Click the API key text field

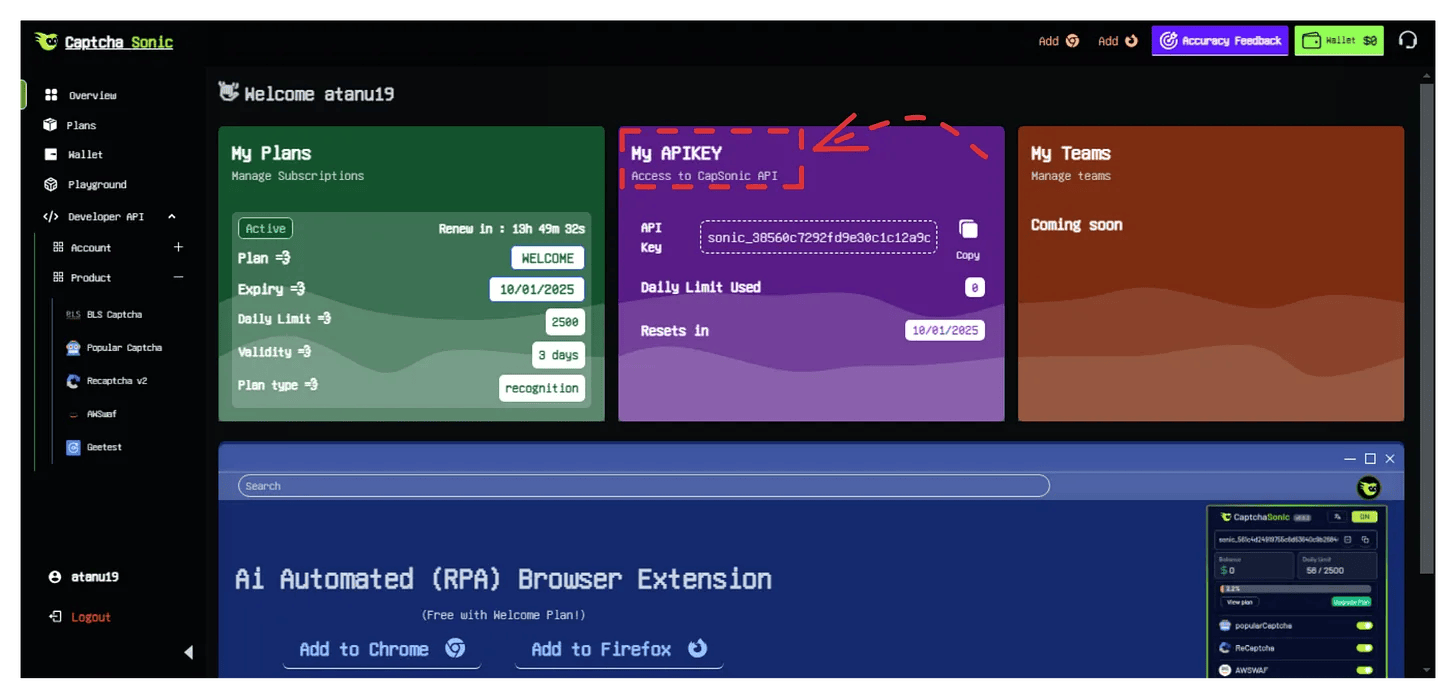(x=818, y=238)
